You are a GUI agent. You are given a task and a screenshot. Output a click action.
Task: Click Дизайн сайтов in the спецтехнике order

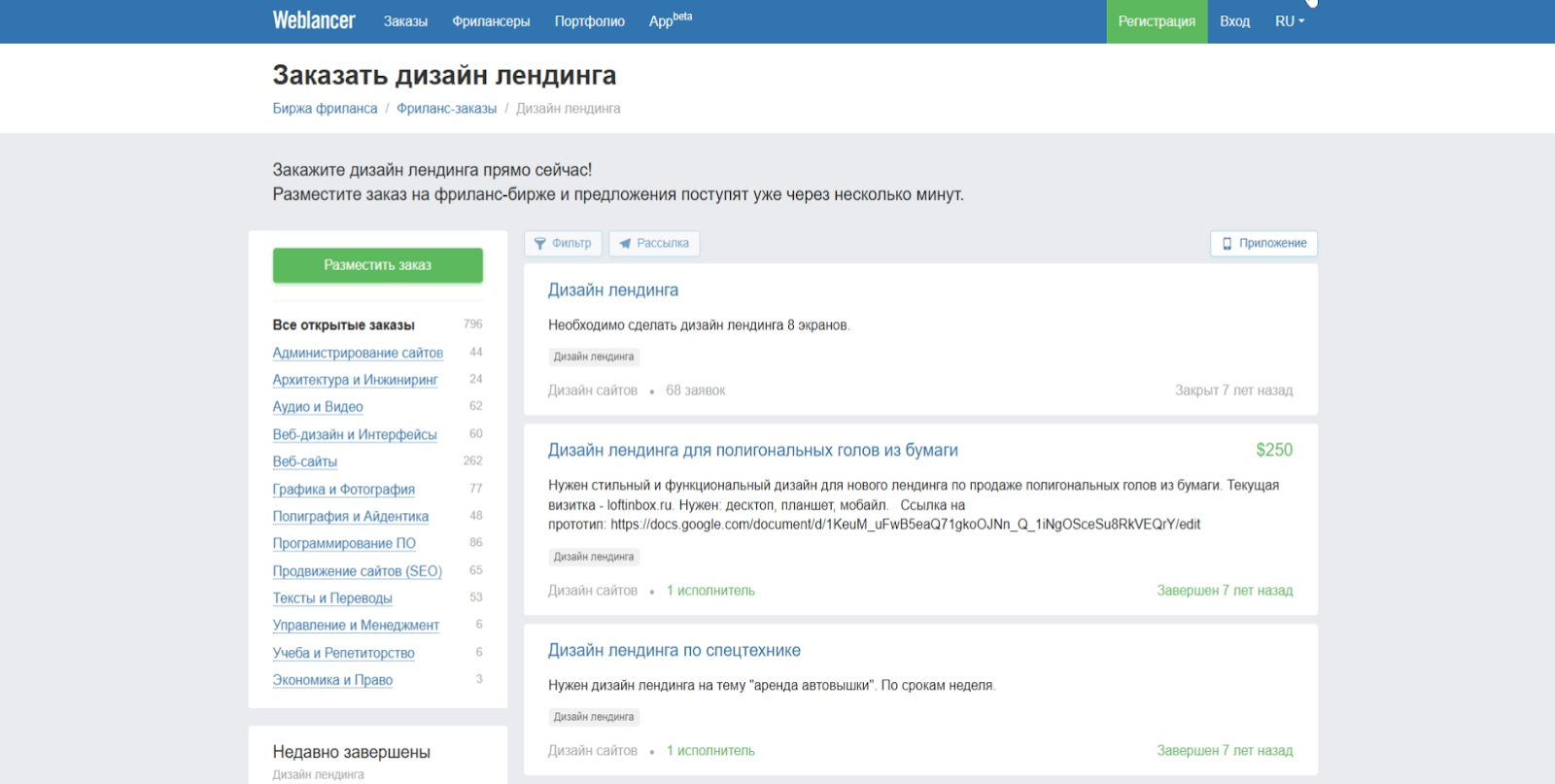point(593,751)
